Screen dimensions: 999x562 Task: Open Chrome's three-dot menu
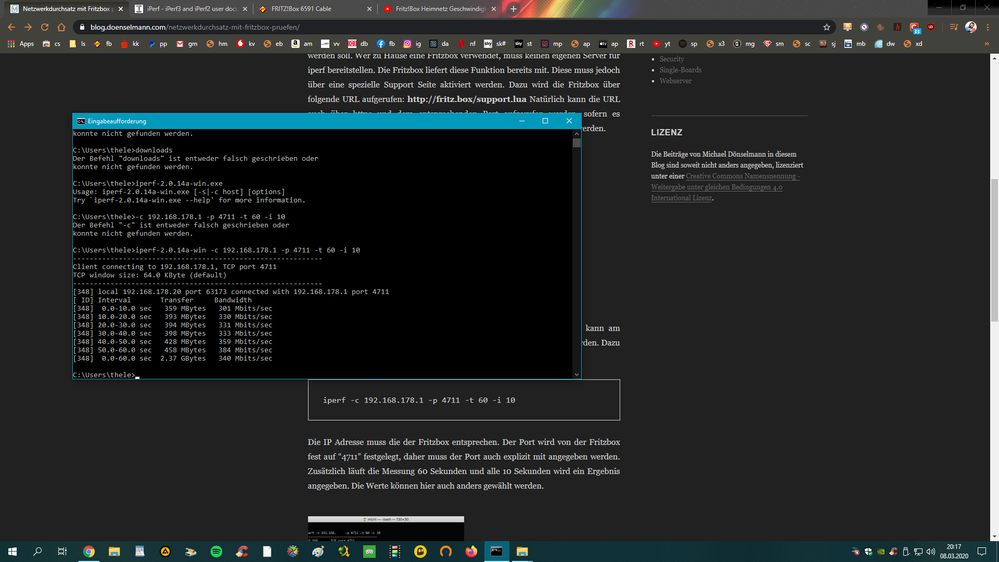[988, 27]
